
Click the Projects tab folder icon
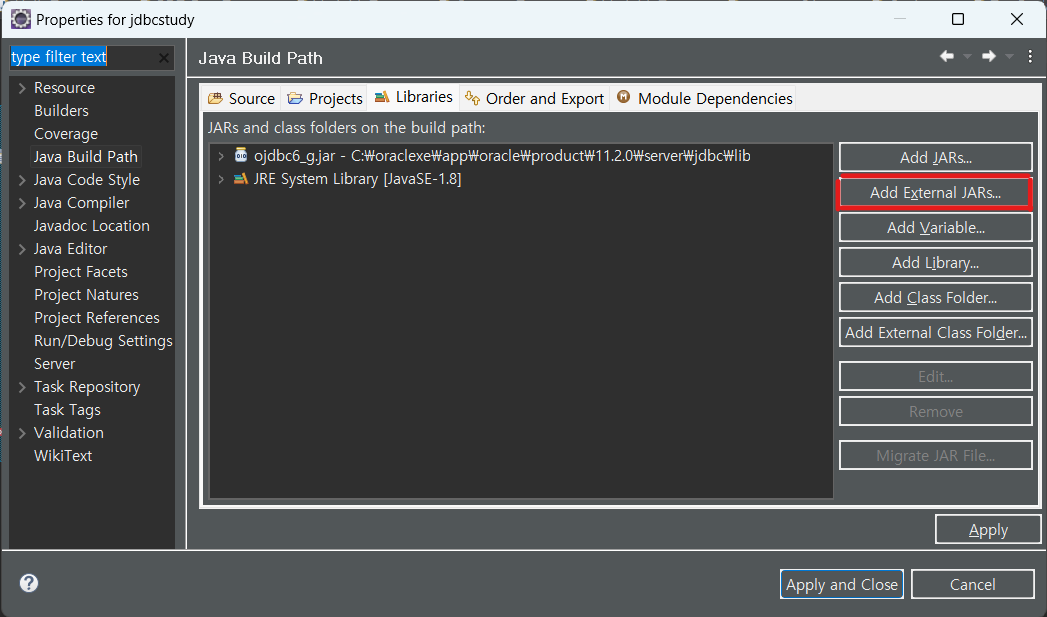pos(294,99)
